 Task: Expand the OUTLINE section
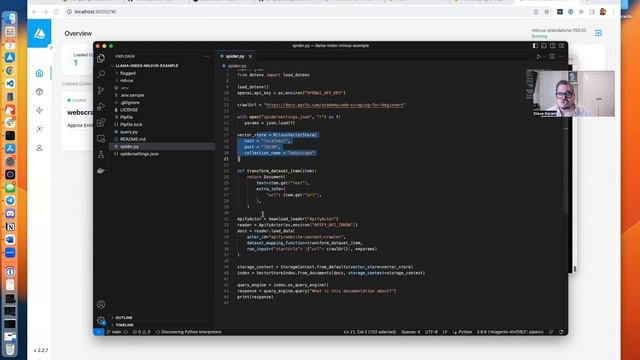click(x=124, y=318)
